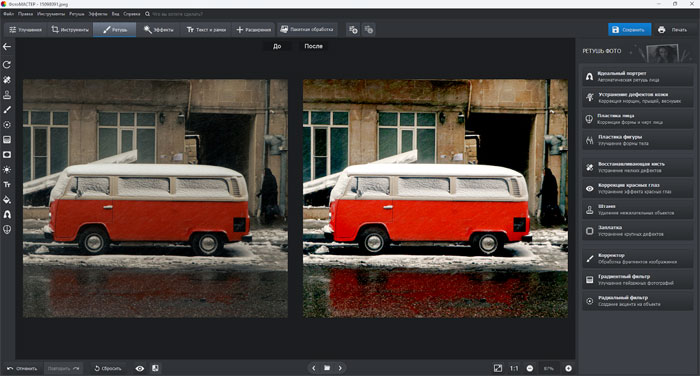Viewport: 700px width, 376px height.
Task: Select the corrector brush icon in left sidebar
Action: point(7,110)
